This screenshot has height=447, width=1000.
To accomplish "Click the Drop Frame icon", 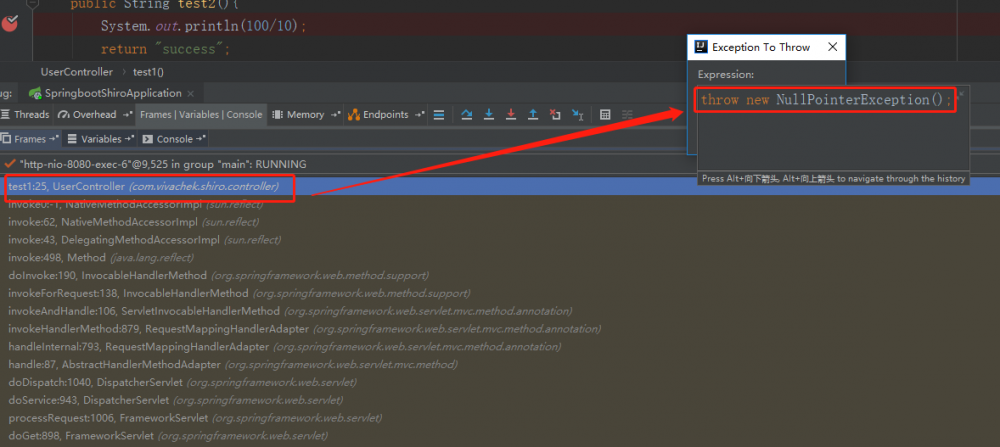I will pyautogui.click(x=555, y=115).
